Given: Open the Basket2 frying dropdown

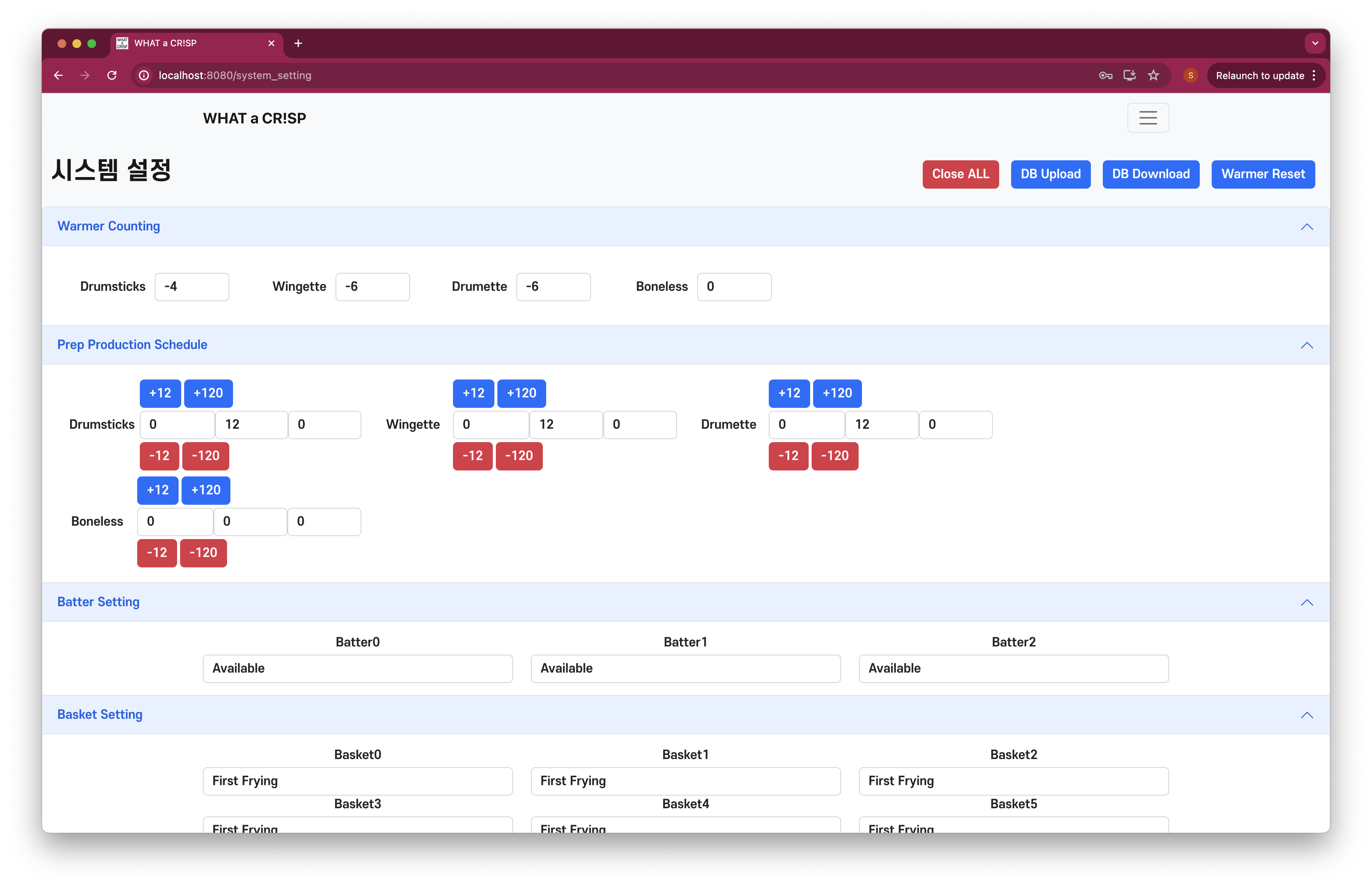Looking at the screenshot, I should 1013,781.
